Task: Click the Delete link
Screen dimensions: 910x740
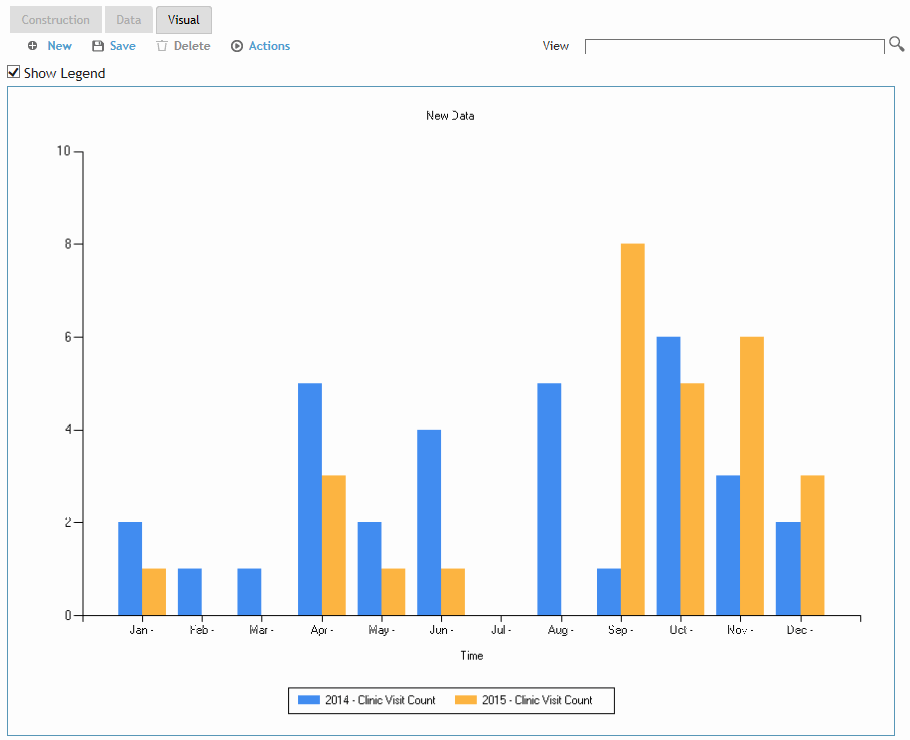Action: (192, 46)
